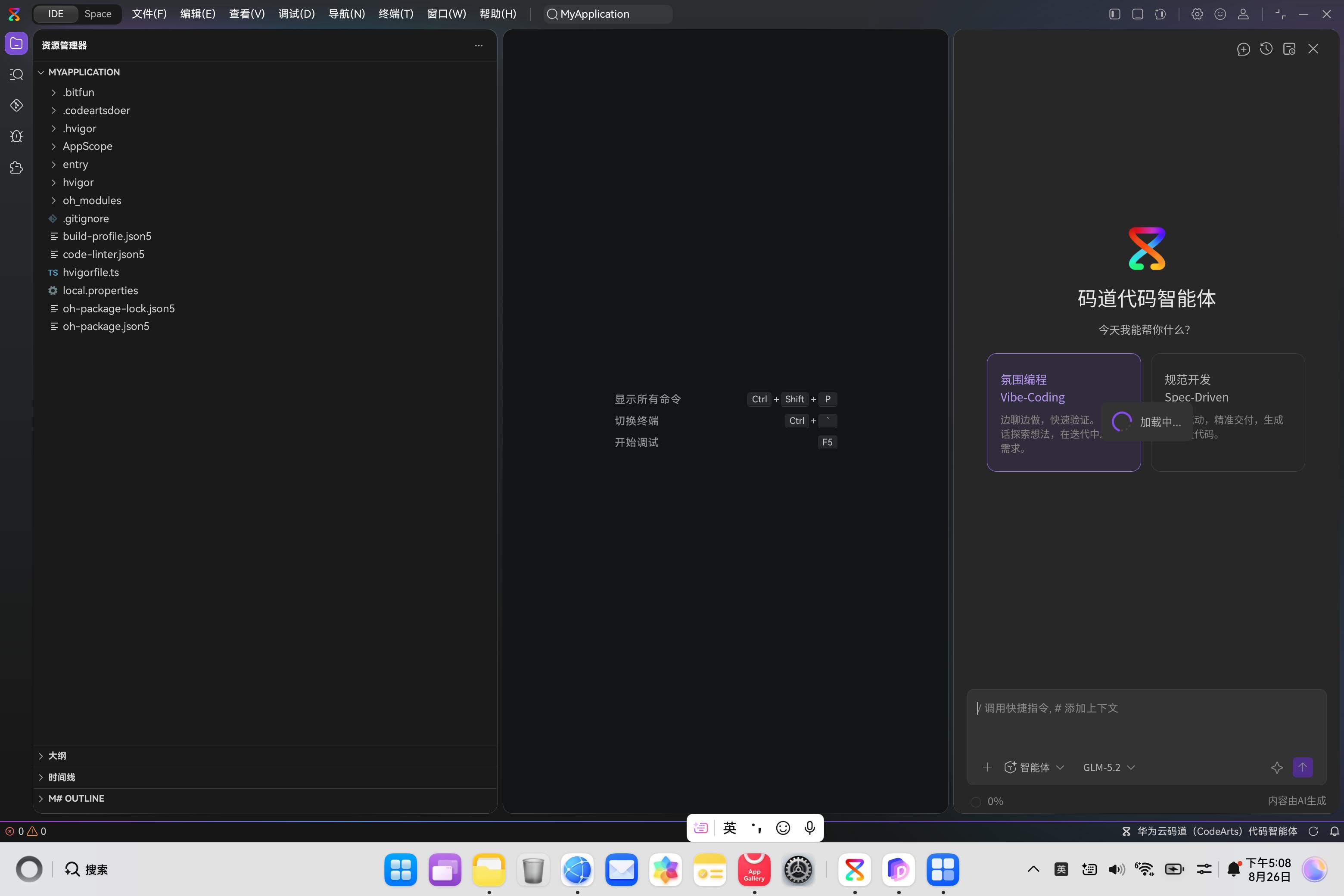Click the sparkle enhance prompt icon
The width and height of the screenshot is (1344, 896).
(x=1276, y=768)
